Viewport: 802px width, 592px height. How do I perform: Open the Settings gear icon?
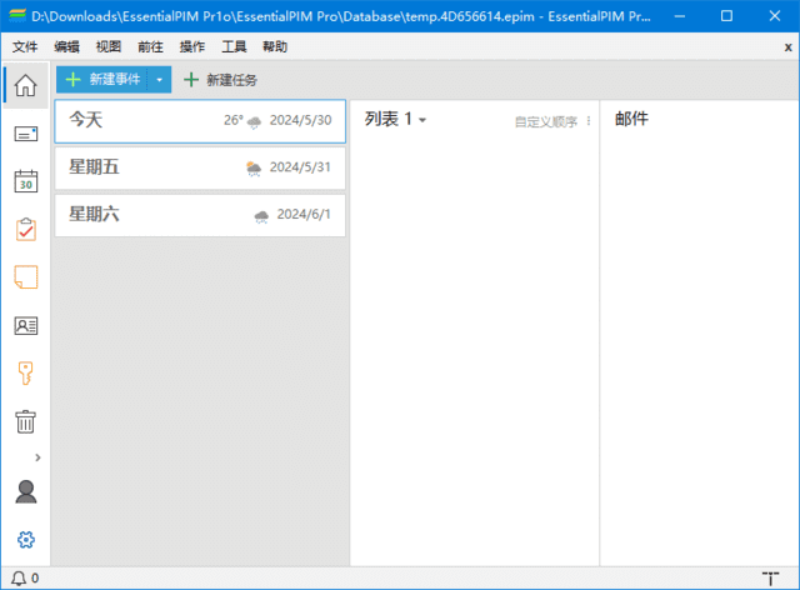pos(25,539)
